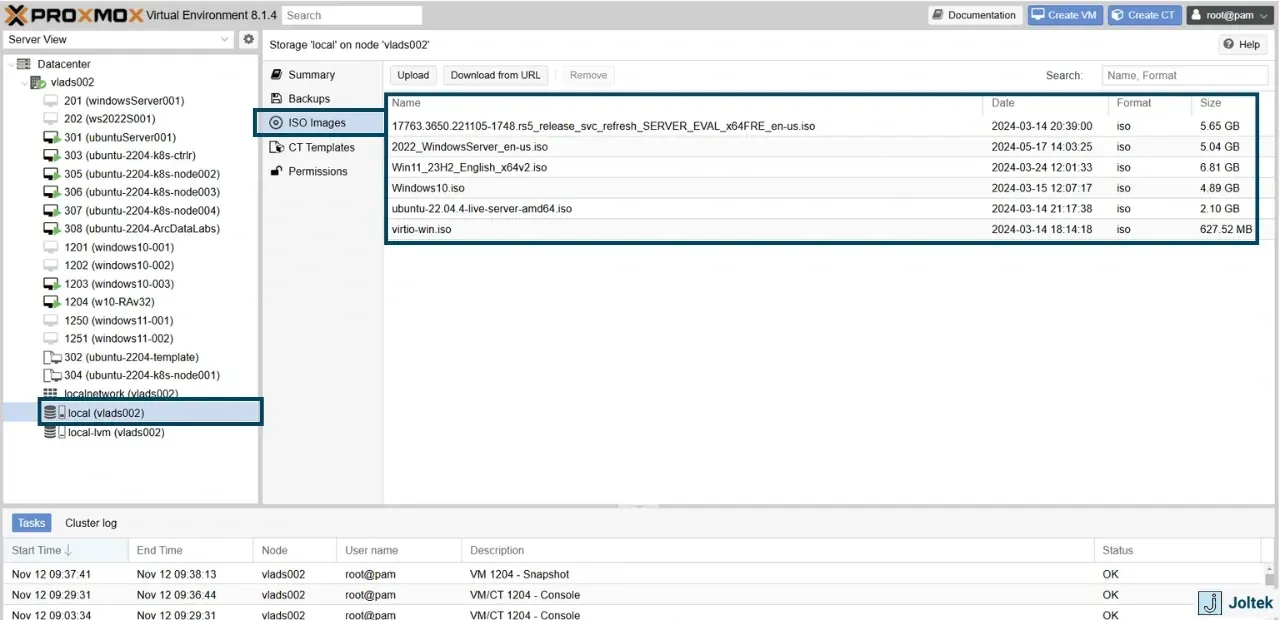Select ubuntu-22.04.4-live-server-amd64.iso
1280x620 pixels.
[x=821, y=209]
